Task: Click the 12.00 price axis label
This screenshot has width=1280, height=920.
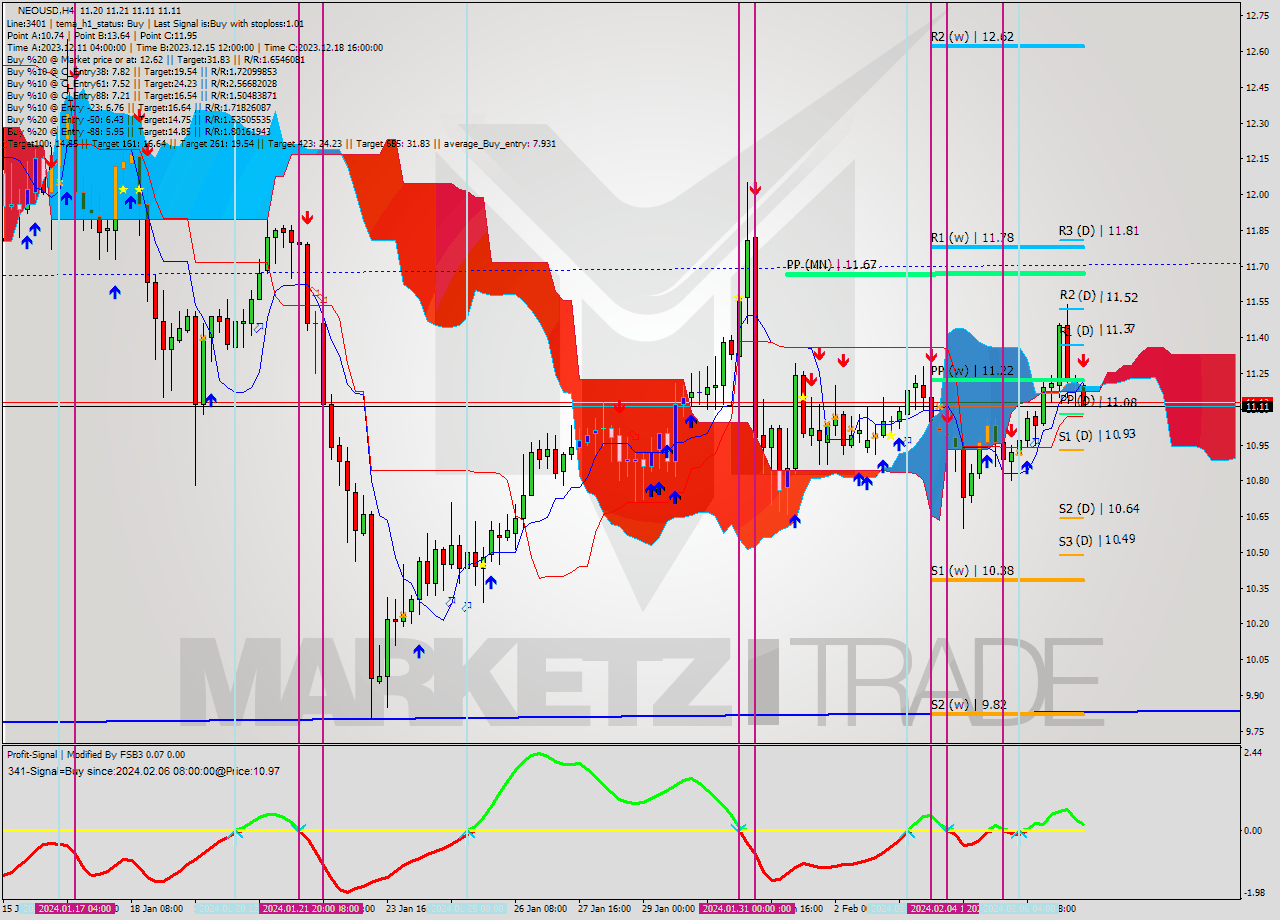Action: [x=1256, y=194]
